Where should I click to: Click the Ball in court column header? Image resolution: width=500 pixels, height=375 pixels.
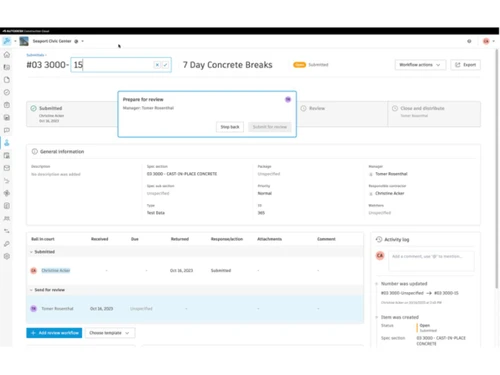click(x=43, y=239)
